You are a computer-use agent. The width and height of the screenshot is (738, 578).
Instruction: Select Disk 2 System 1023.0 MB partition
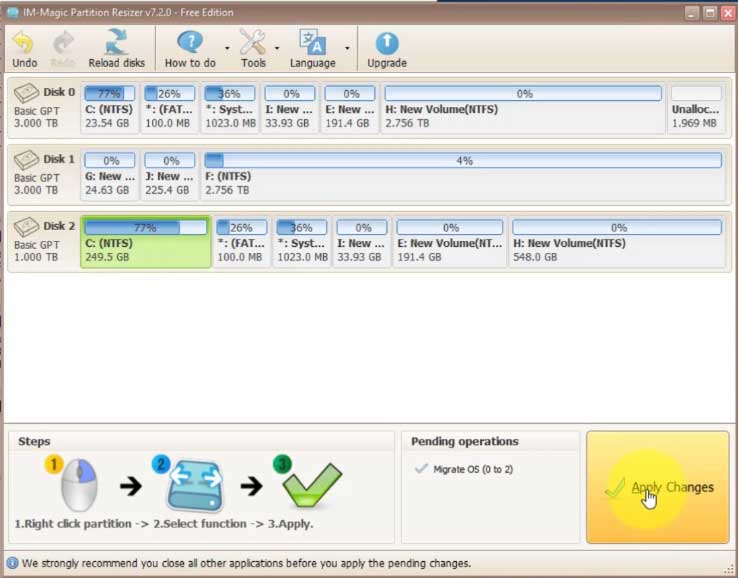coord(302,242)
